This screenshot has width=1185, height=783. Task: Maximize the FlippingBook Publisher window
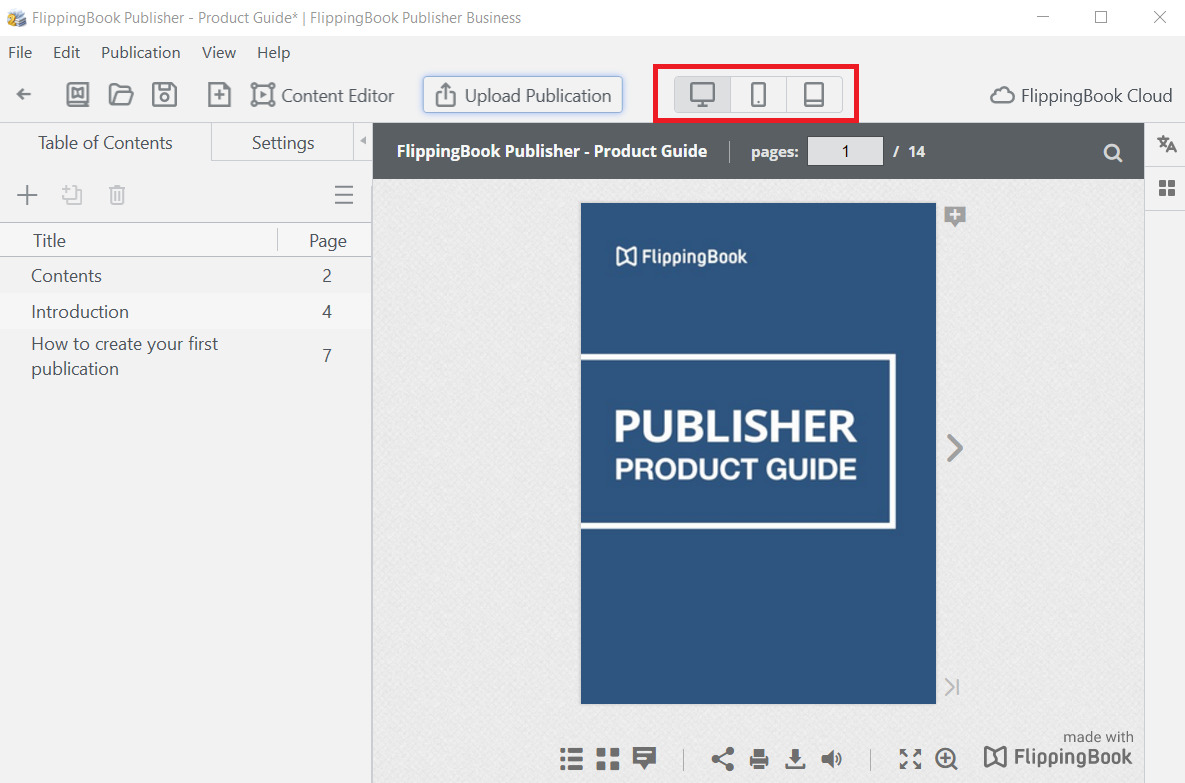1101,17
